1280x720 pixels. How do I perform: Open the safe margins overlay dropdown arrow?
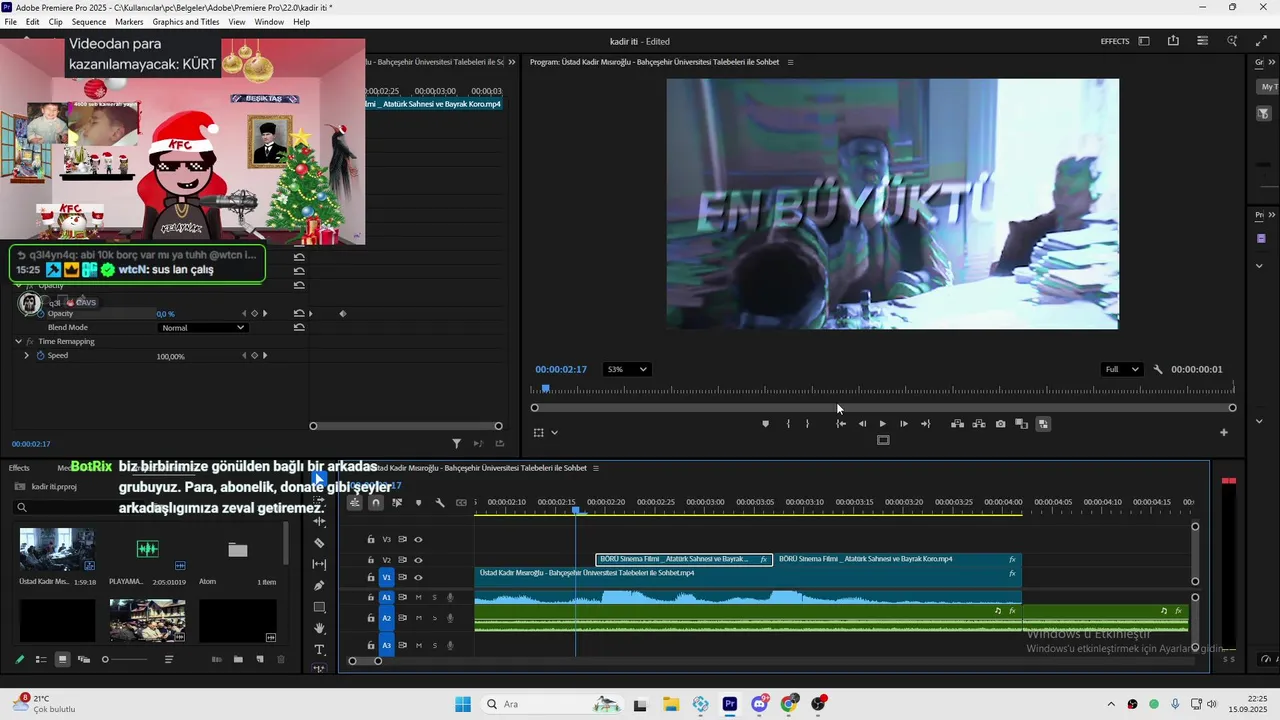(554, 433)
